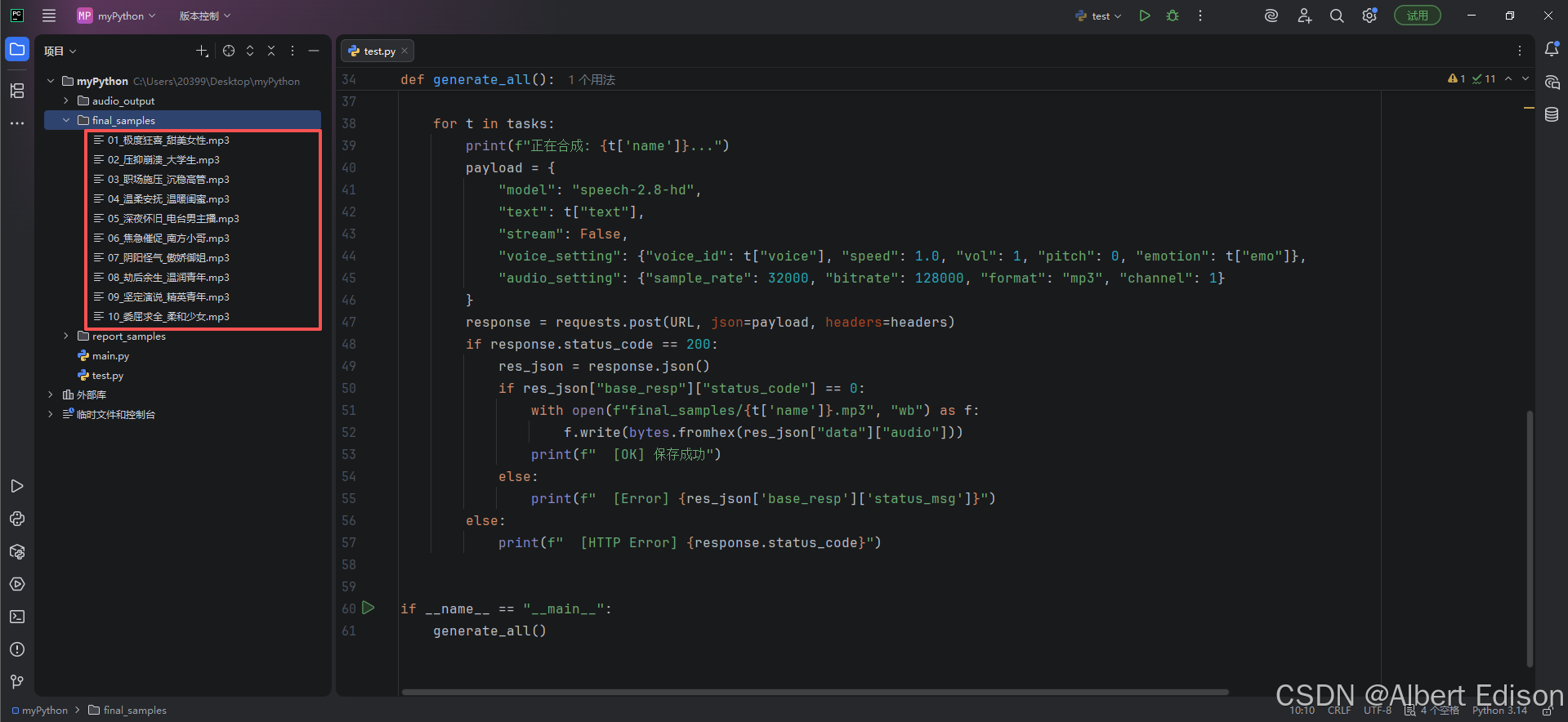Image resolution: width=1568 pixels, height=722 pixels.
Task: Open Code With Me add-user icon
Action: click(1304, 16)
